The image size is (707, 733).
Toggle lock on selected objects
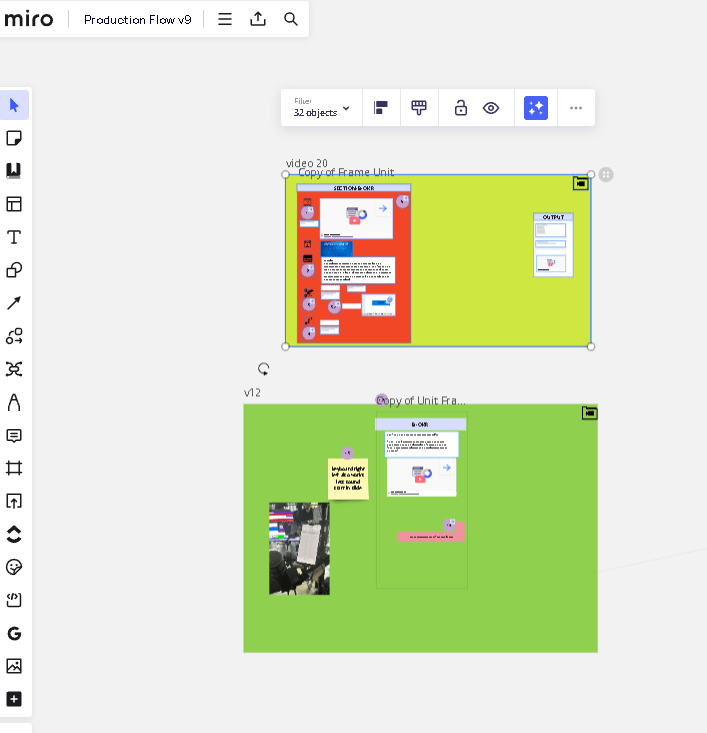[461, 108]
